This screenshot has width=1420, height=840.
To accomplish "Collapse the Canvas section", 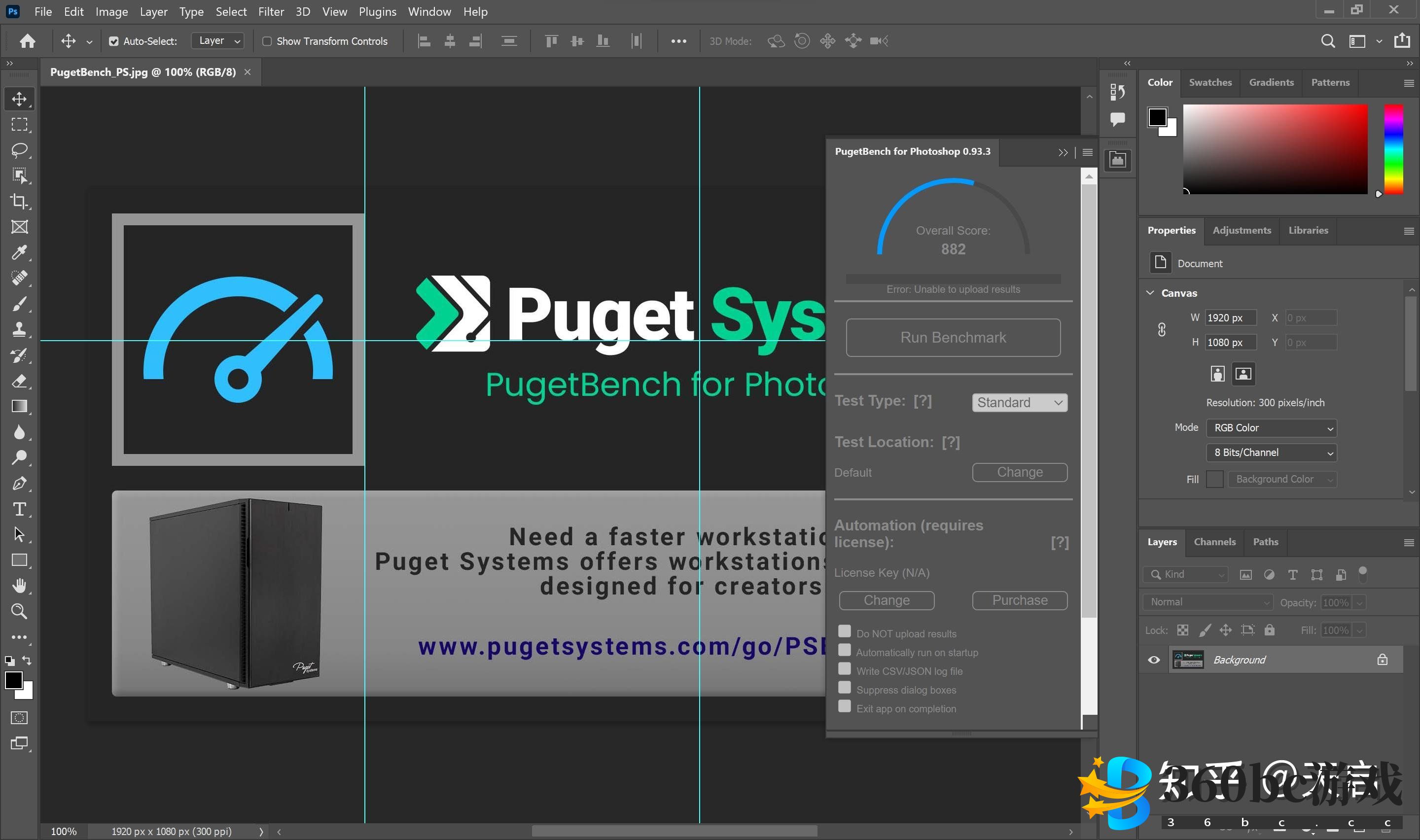I will (1150, 293).
